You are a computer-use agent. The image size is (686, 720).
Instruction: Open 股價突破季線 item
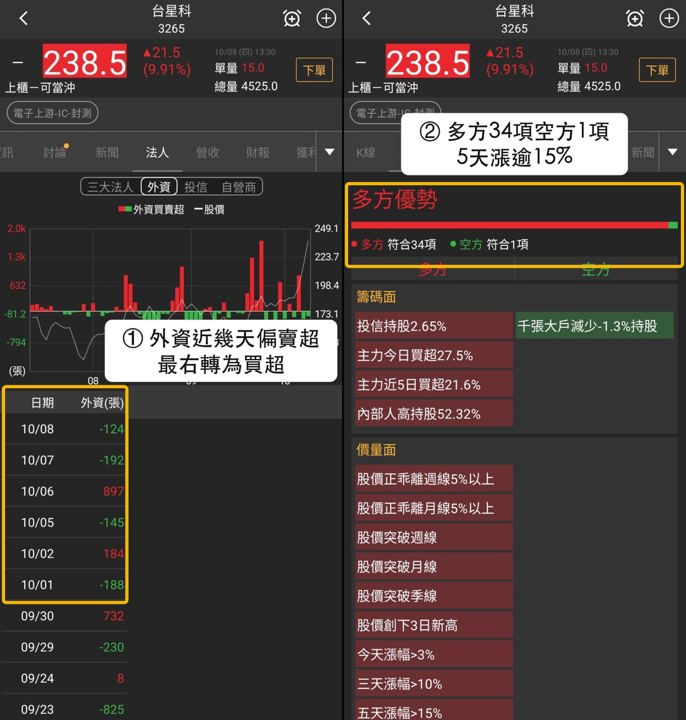(x=433, y=596)
